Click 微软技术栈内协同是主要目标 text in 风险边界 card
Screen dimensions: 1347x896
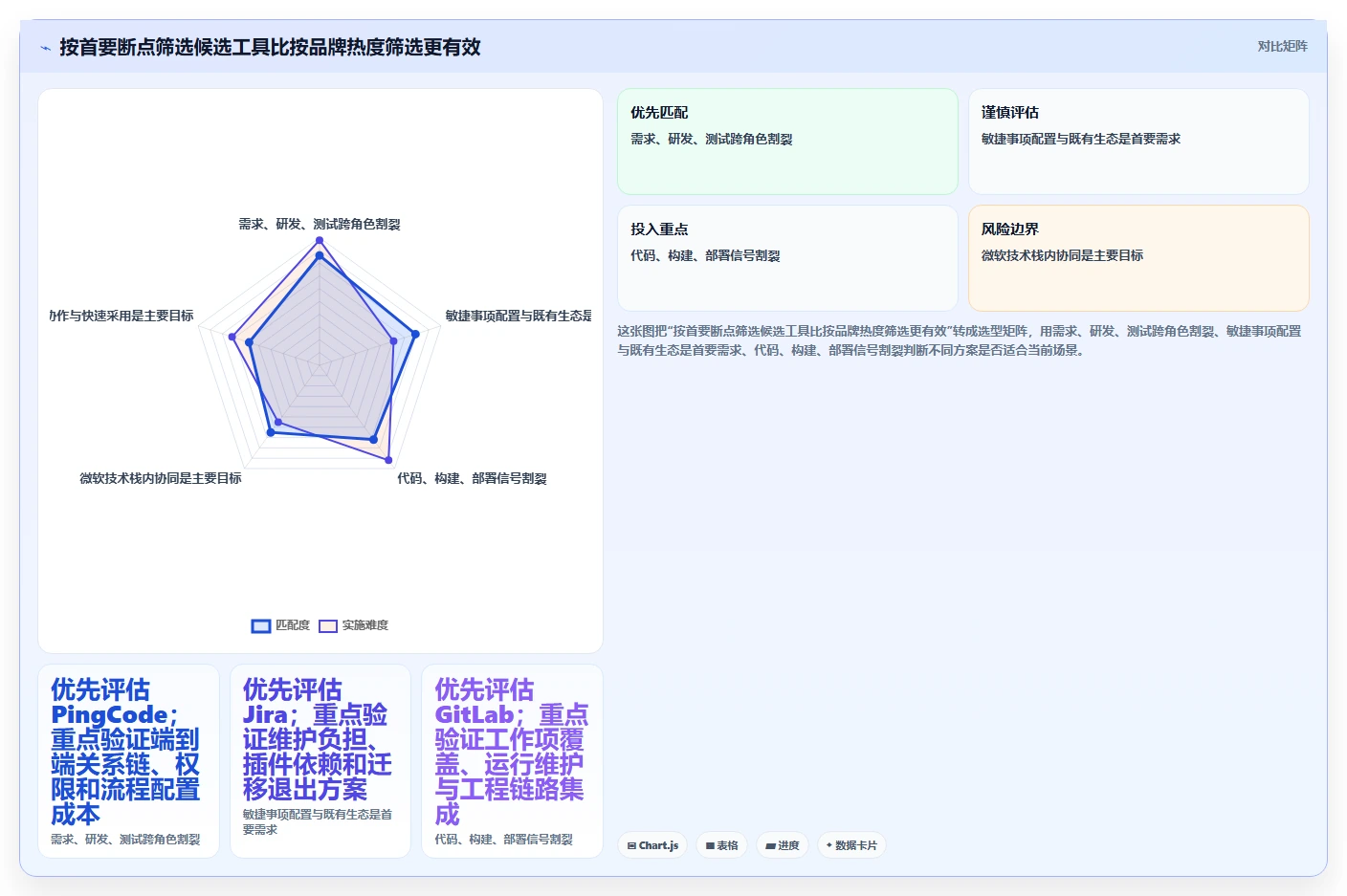coord(1062,255)
